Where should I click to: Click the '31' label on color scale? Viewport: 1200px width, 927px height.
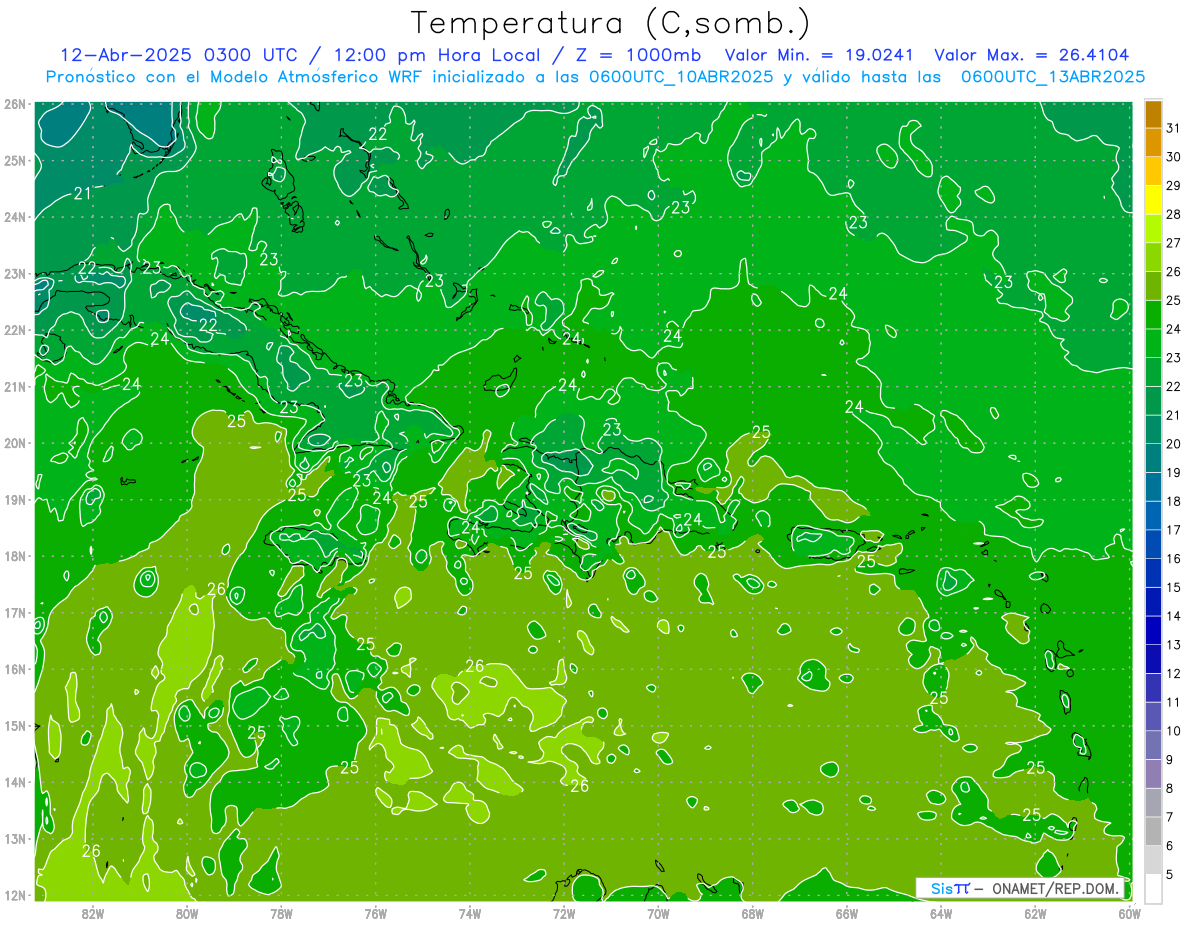tap(1173, 128)
